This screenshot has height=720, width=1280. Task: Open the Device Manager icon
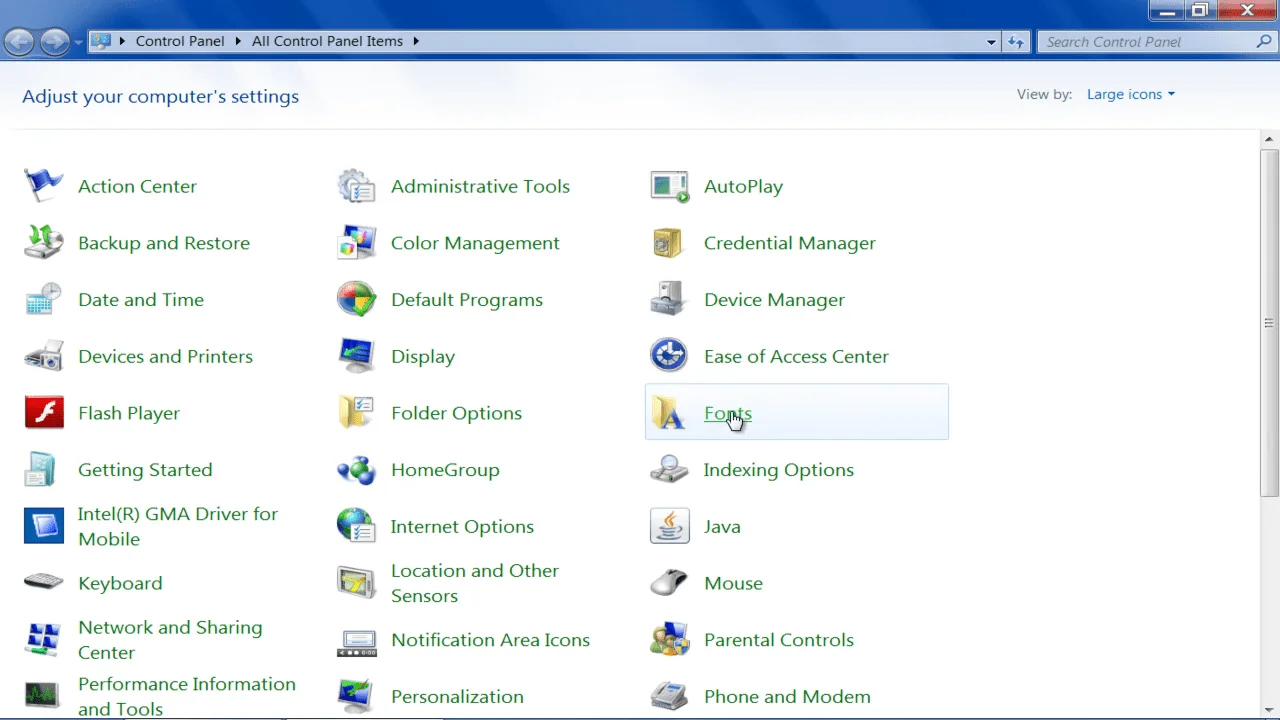point(669,300)
